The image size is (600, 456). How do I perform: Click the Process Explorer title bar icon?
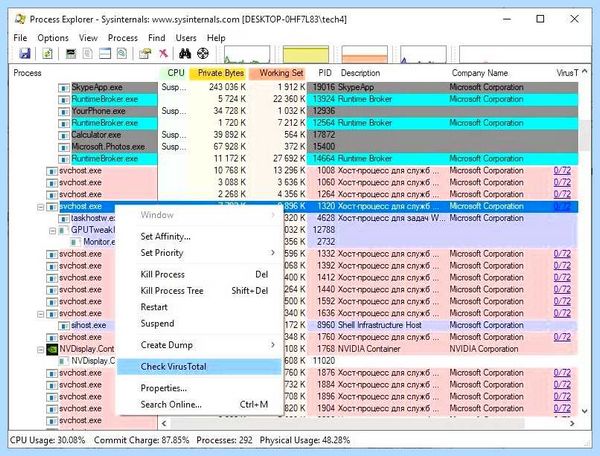click(x=20, y=19)
